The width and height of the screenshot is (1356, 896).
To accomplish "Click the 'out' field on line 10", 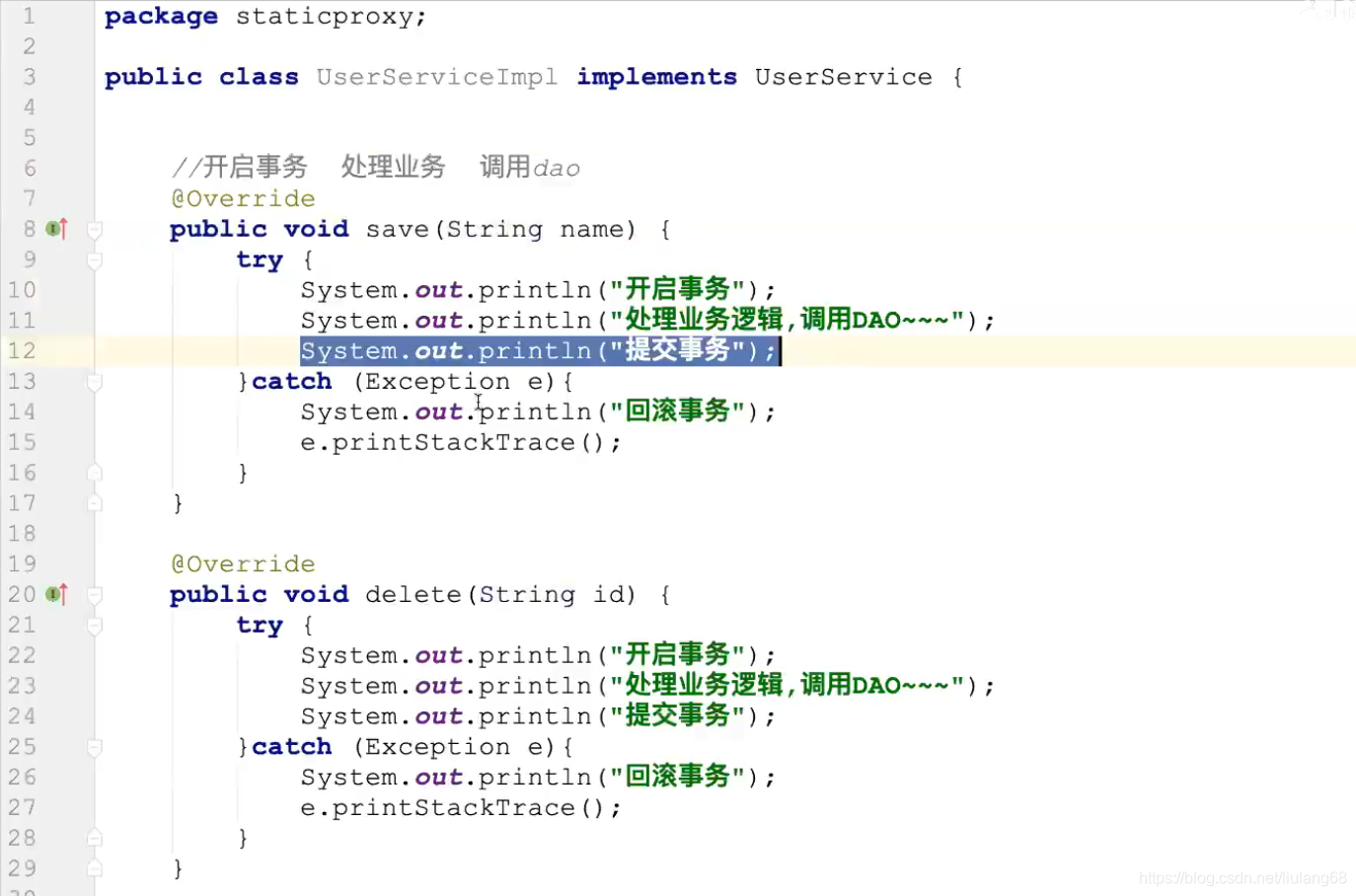I will point(439,290).
